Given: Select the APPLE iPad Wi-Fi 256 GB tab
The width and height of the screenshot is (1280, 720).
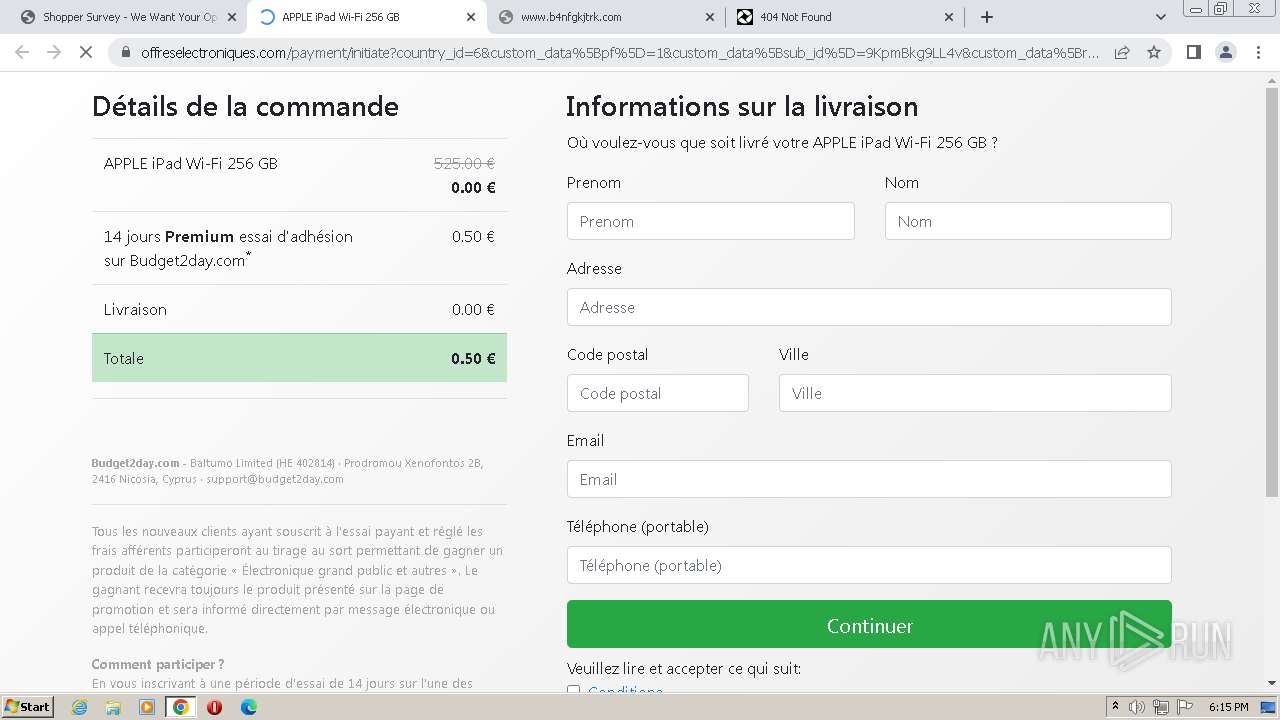Looking at the screenshot, I should coord(368,17).
